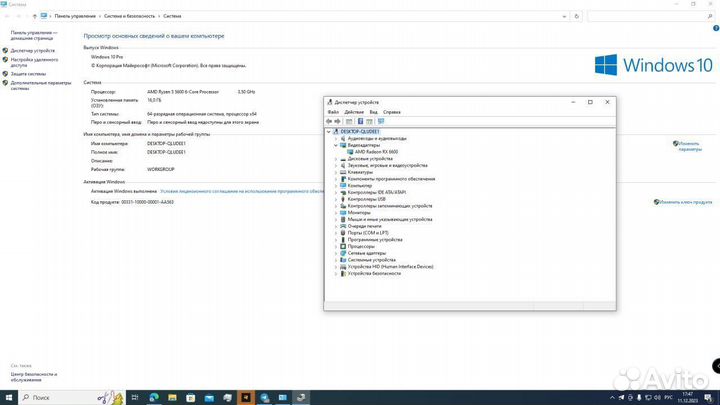Open the notification center icon

(709, 398)
